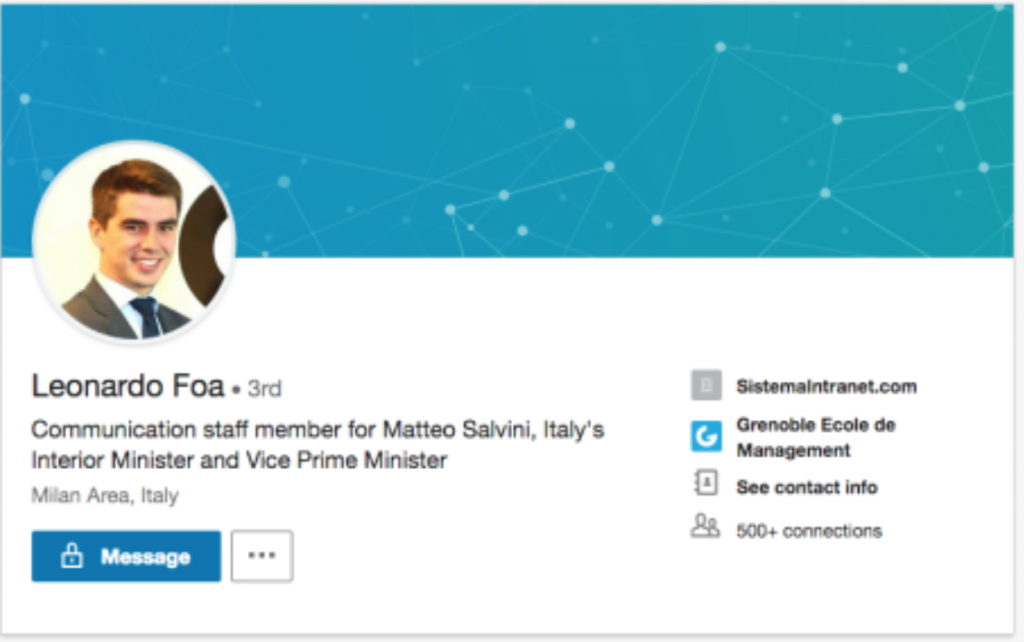Image resolution: width=1024 pixels, height=642 pixels.
Task: Click the contact info address book icon
Action: coord(706,486)
